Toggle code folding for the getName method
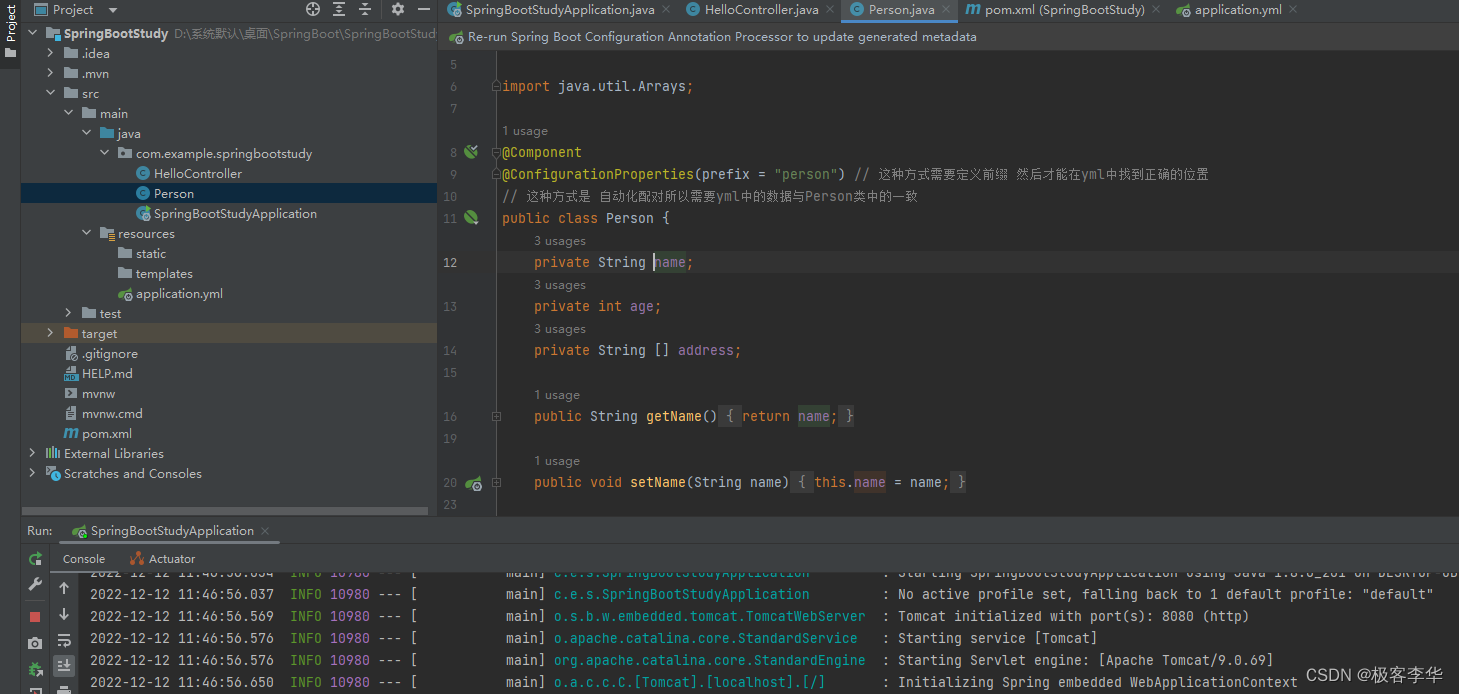1459x694 pixels. pos(496,416)
